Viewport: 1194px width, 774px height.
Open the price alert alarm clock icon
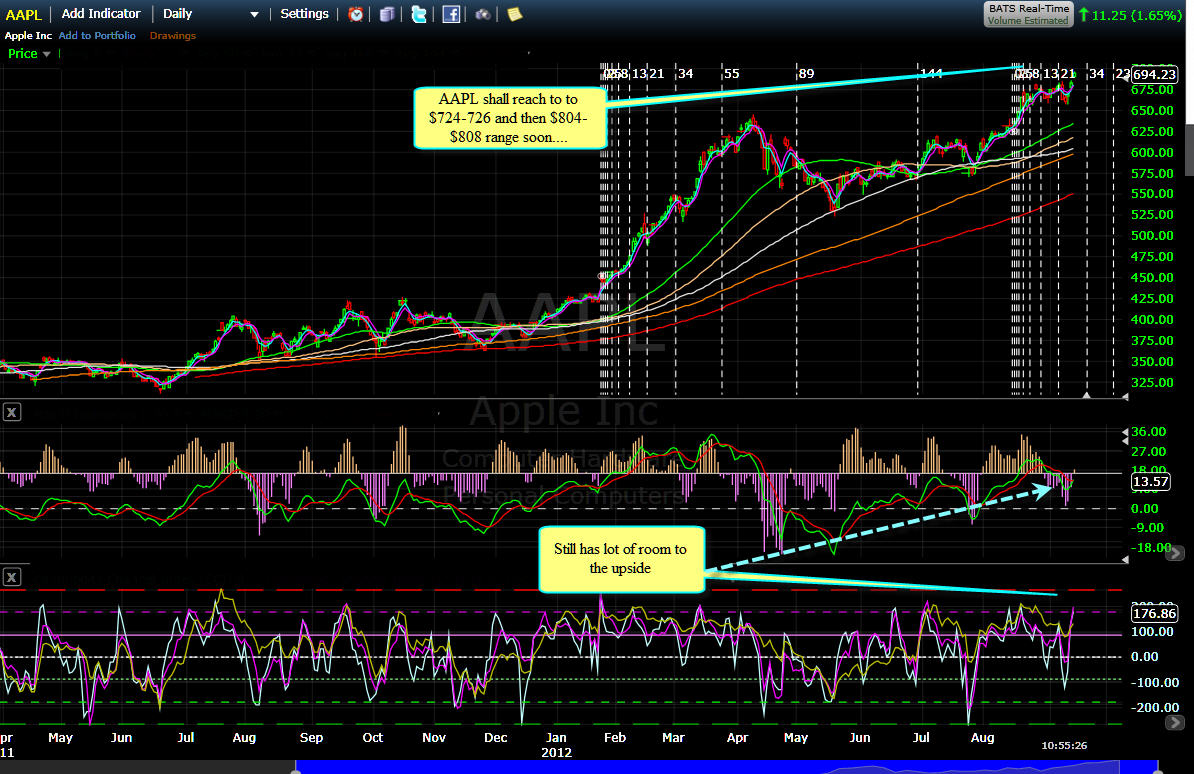pyautogui.click(x=356, y=14)
